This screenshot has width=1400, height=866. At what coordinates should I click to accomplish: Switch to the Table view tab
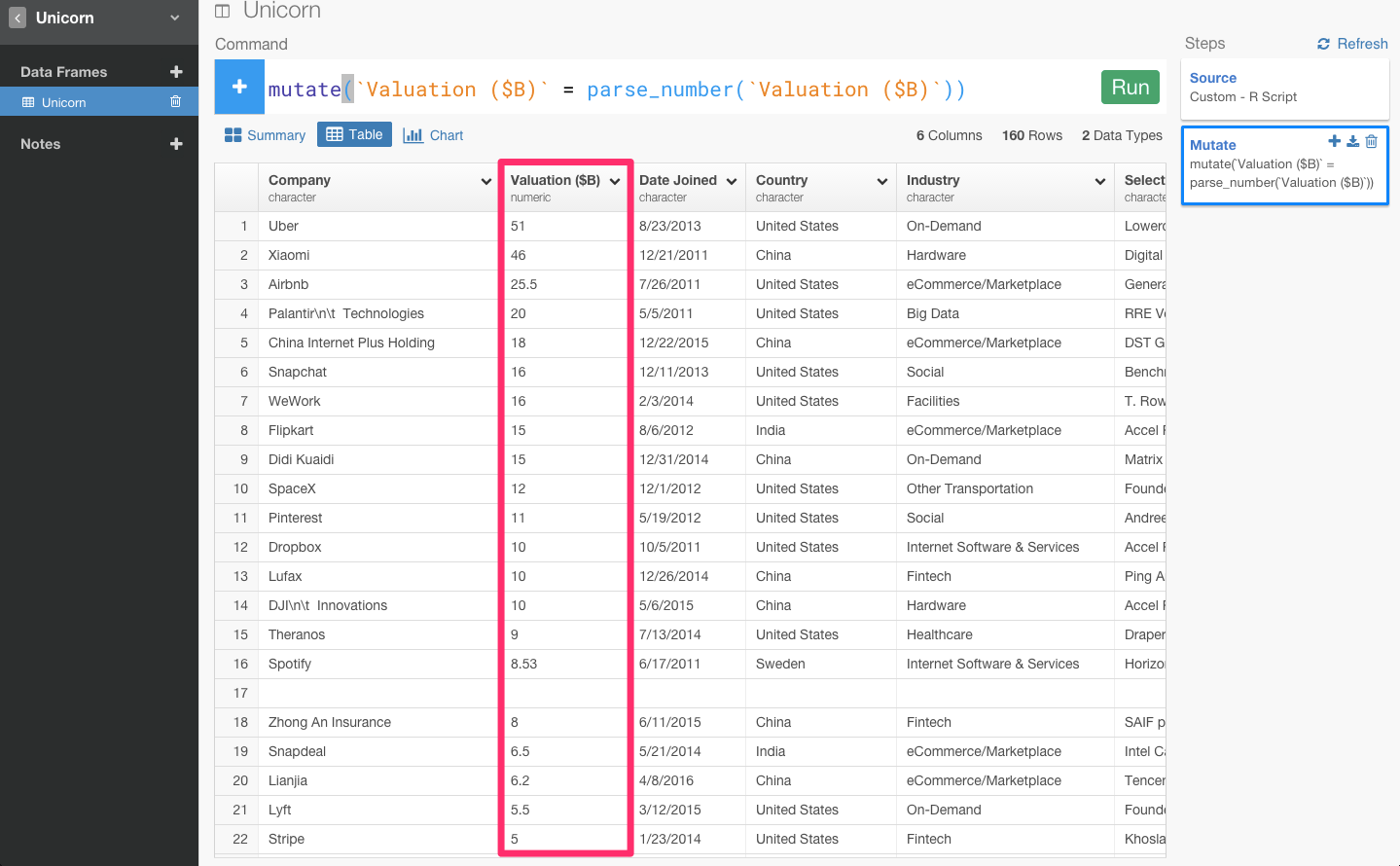pyautogui.click(x=354, y=134)
